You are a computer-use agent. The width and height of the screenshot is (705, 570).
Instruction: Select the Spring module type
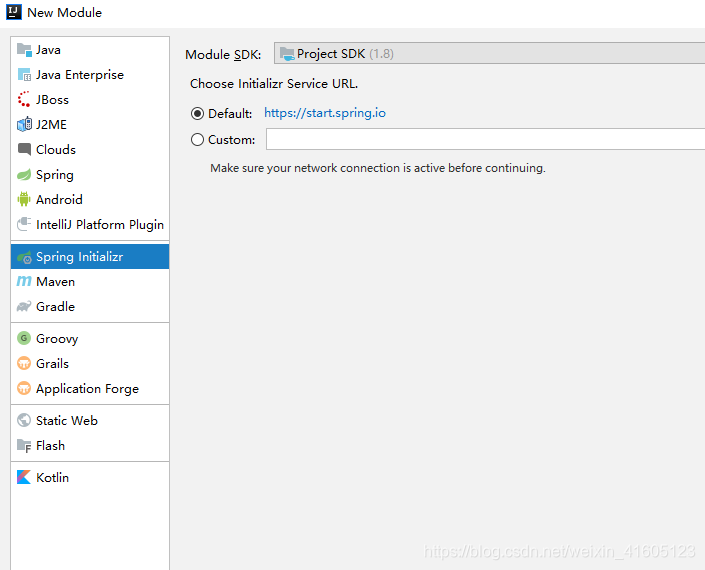pos(90,174)
